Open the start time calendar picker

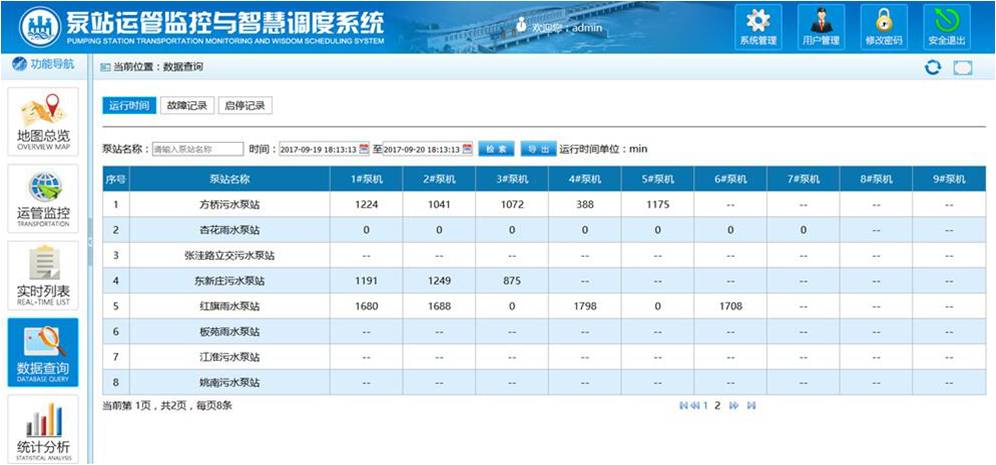click(x=364, y=149)
